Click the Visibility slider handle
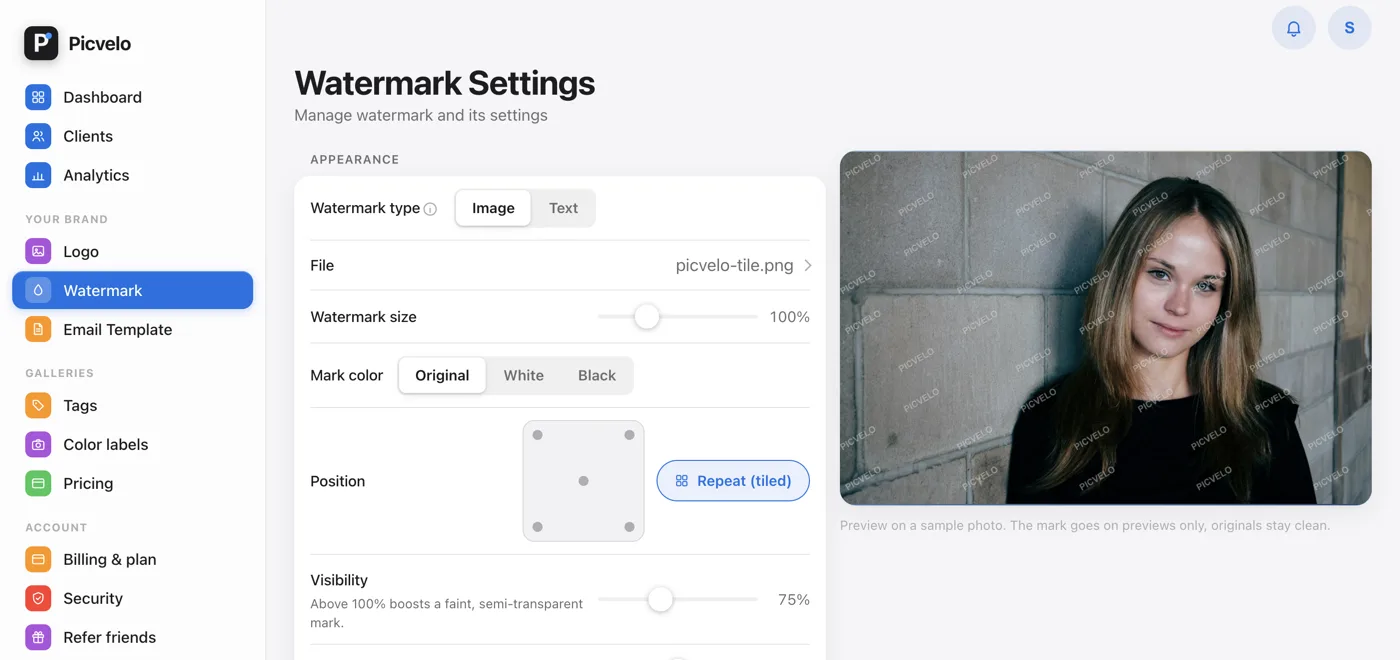The image size is (1400, 660). coord(660,599)
